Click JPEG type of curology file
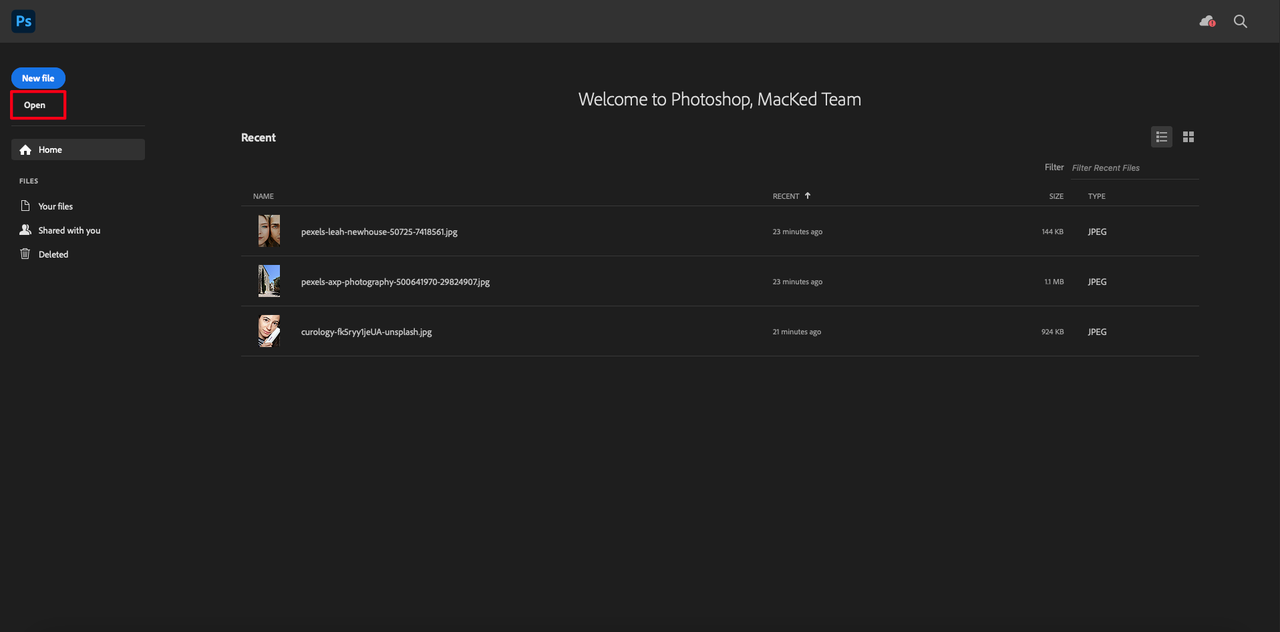This screenshot has height=632, width=1280. [x=1097, y=332]
